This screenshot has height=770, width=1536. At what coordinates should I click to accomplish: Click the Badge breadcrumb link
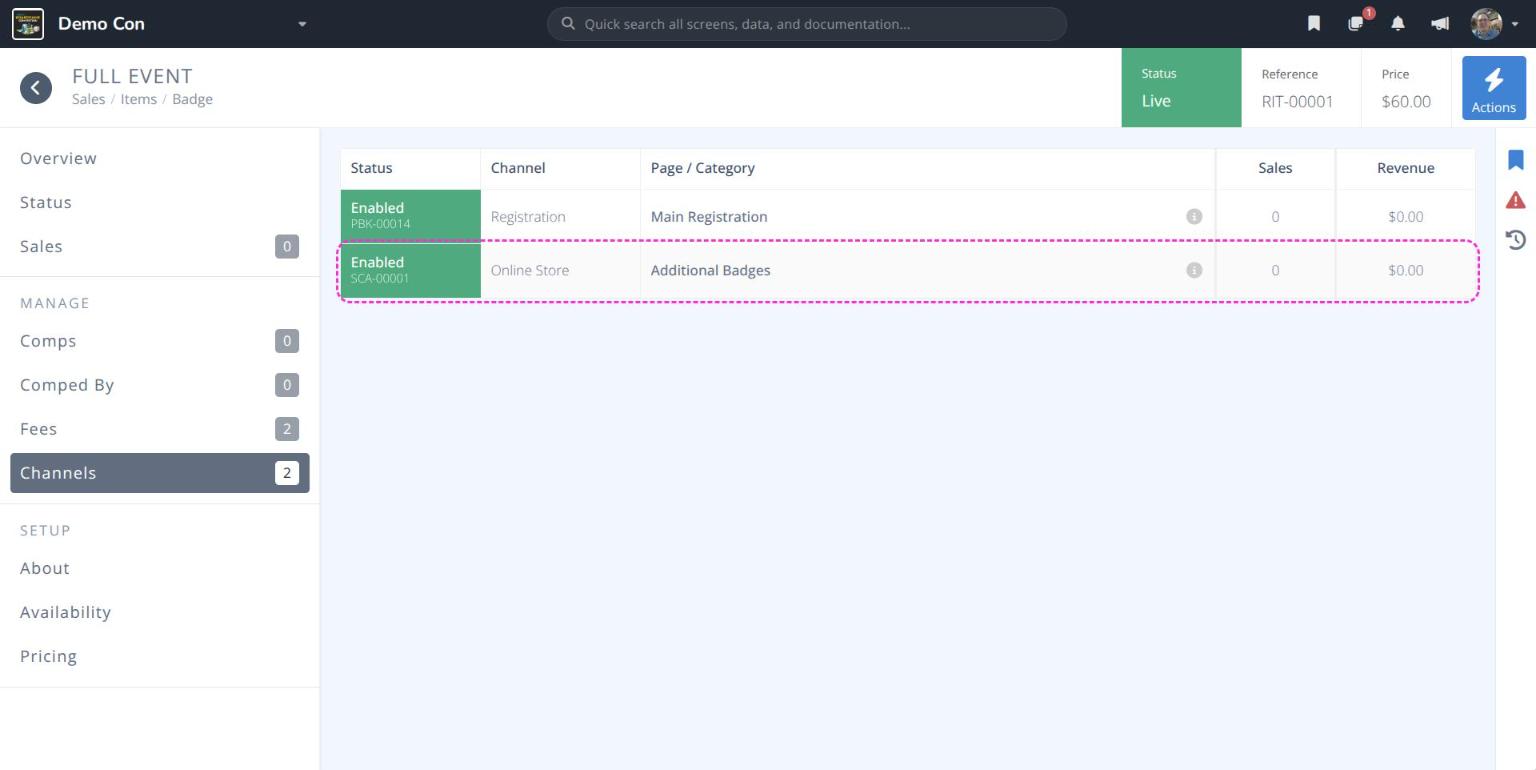(192, 99)
